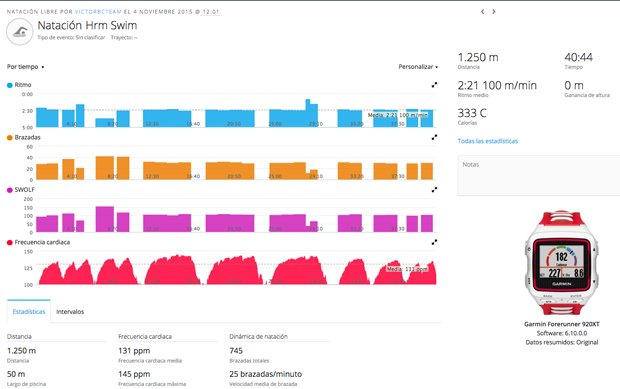Click the Media 2:21 label on pace chart
Viewport: 620px width, 389px height.
click(398, 115)
